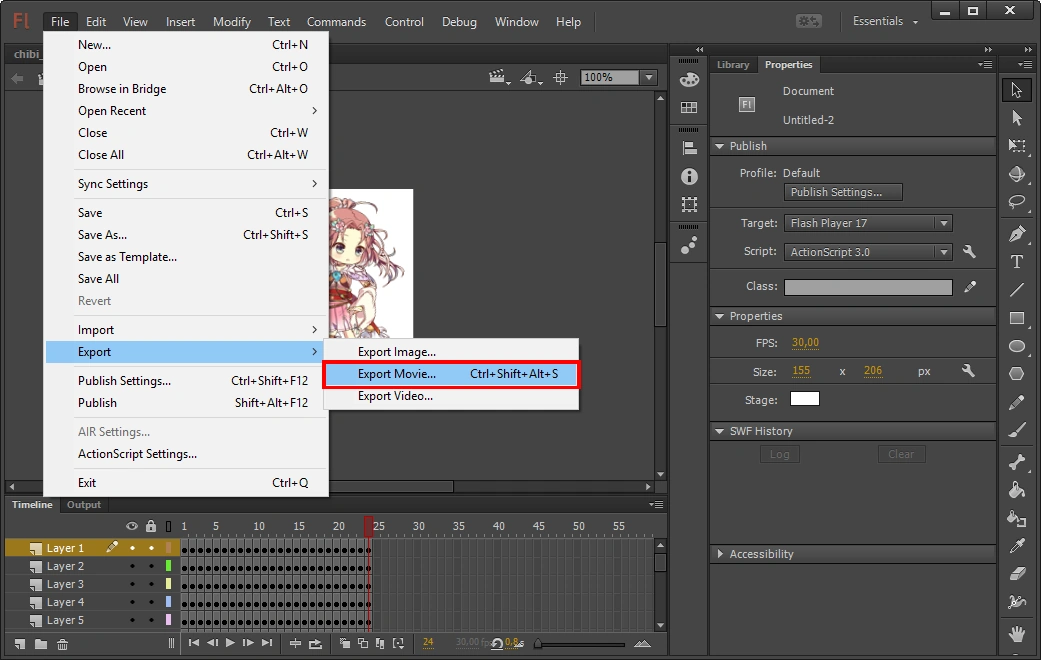Open the Target Flash Player dropdown
Screen dimensions: 1041x660
point(867,223)
